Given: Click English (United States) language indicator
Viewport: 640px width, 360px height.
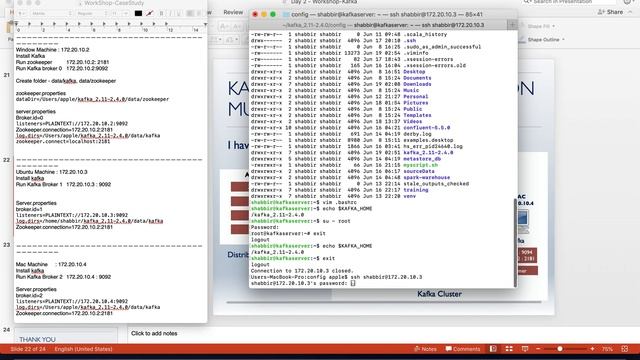Looking at the screenshot, I should click(83, 349).
